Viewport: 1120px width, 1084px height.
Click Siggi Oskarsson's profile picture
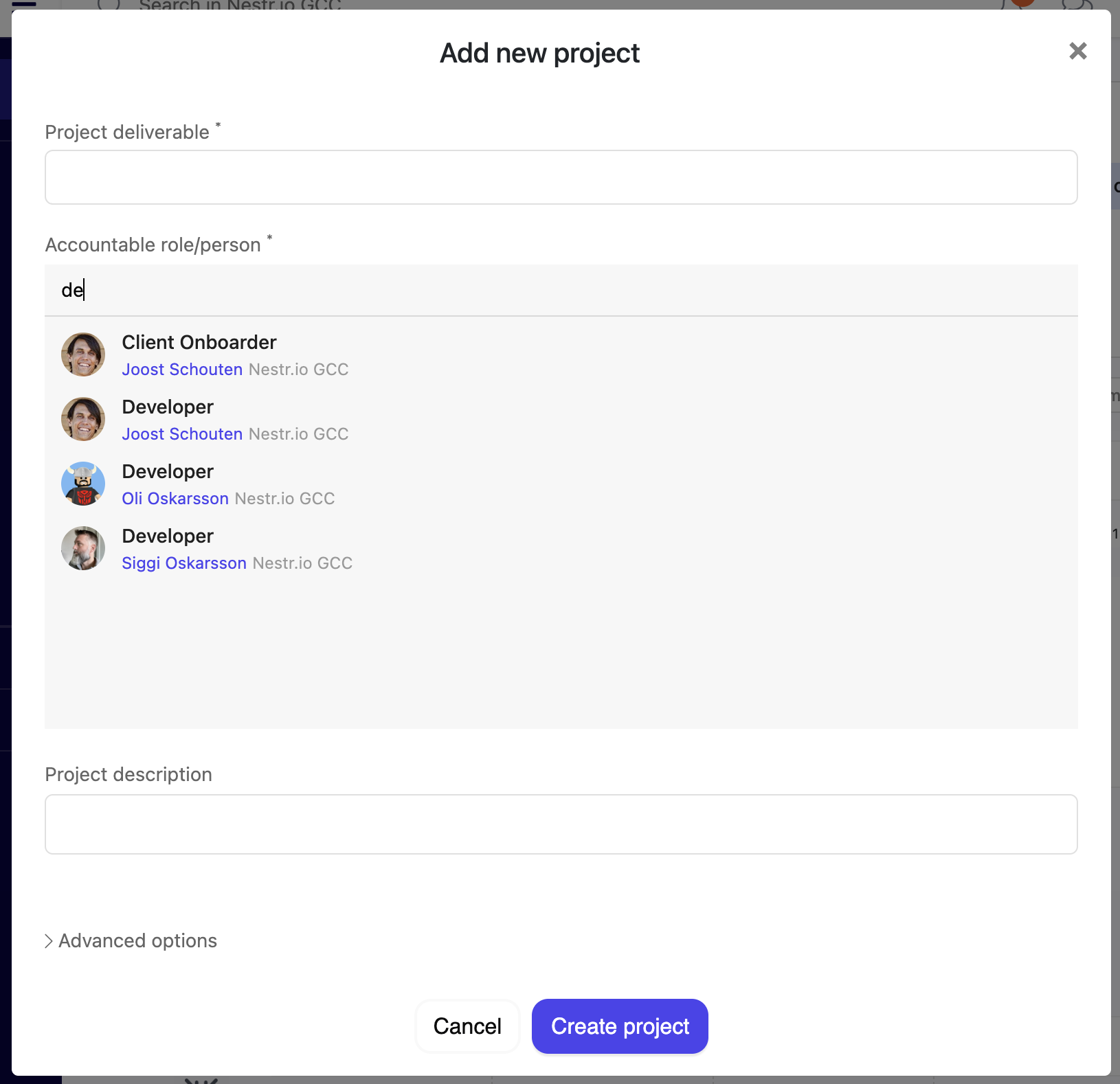point(82,548)
